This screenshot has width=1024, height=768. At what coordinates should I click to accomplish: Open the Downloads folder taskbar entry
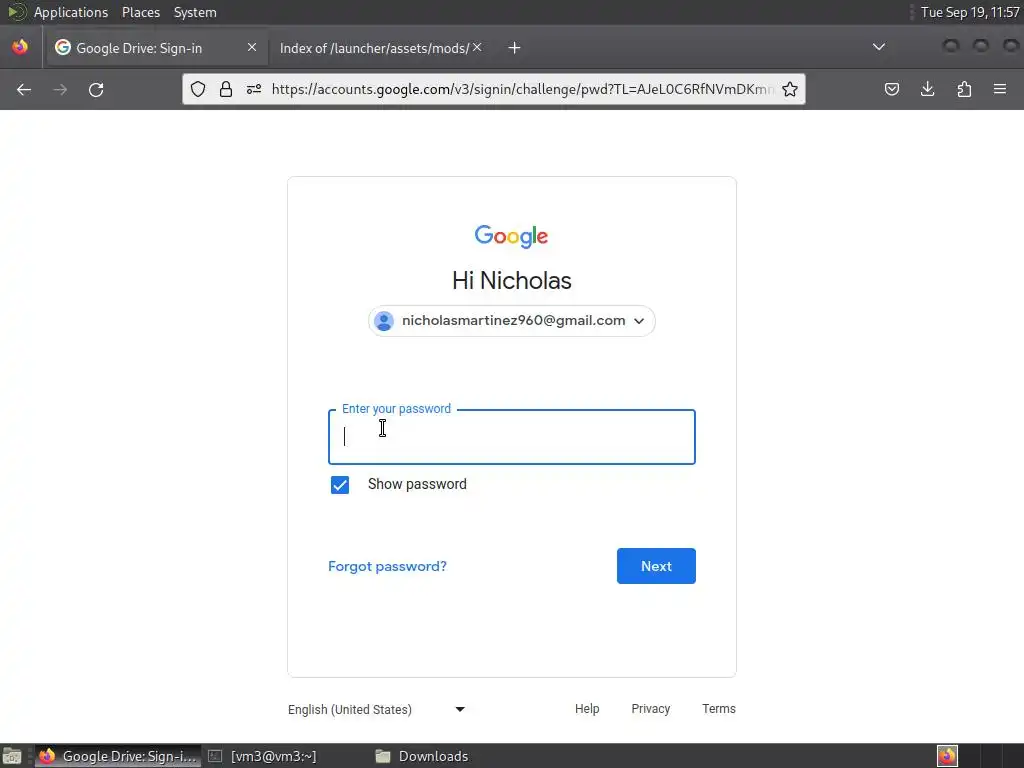[x=422, y=756]
